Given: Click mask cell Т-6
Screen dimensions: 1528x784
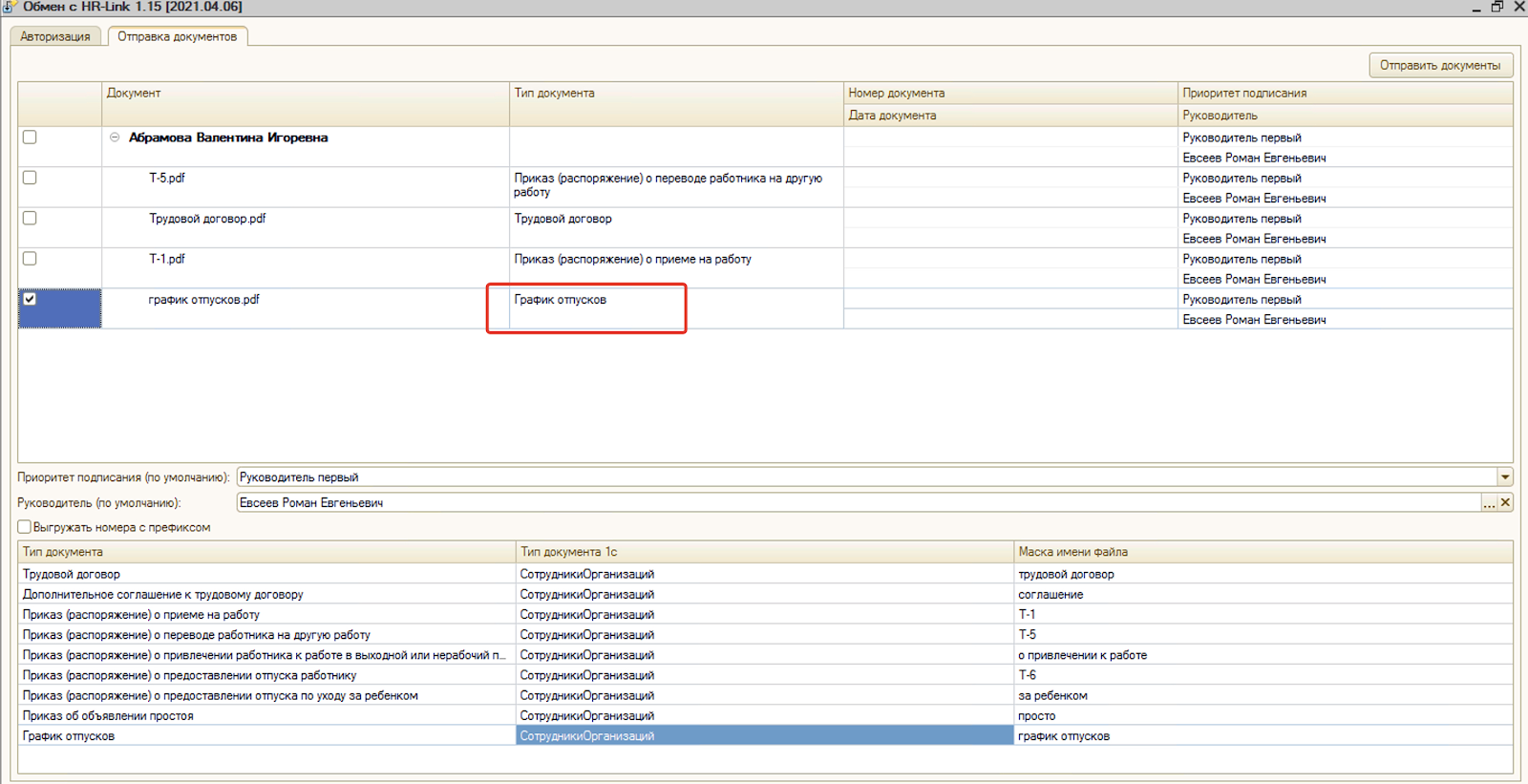Looking at the screenshot, I should [x=1263, y=675].
